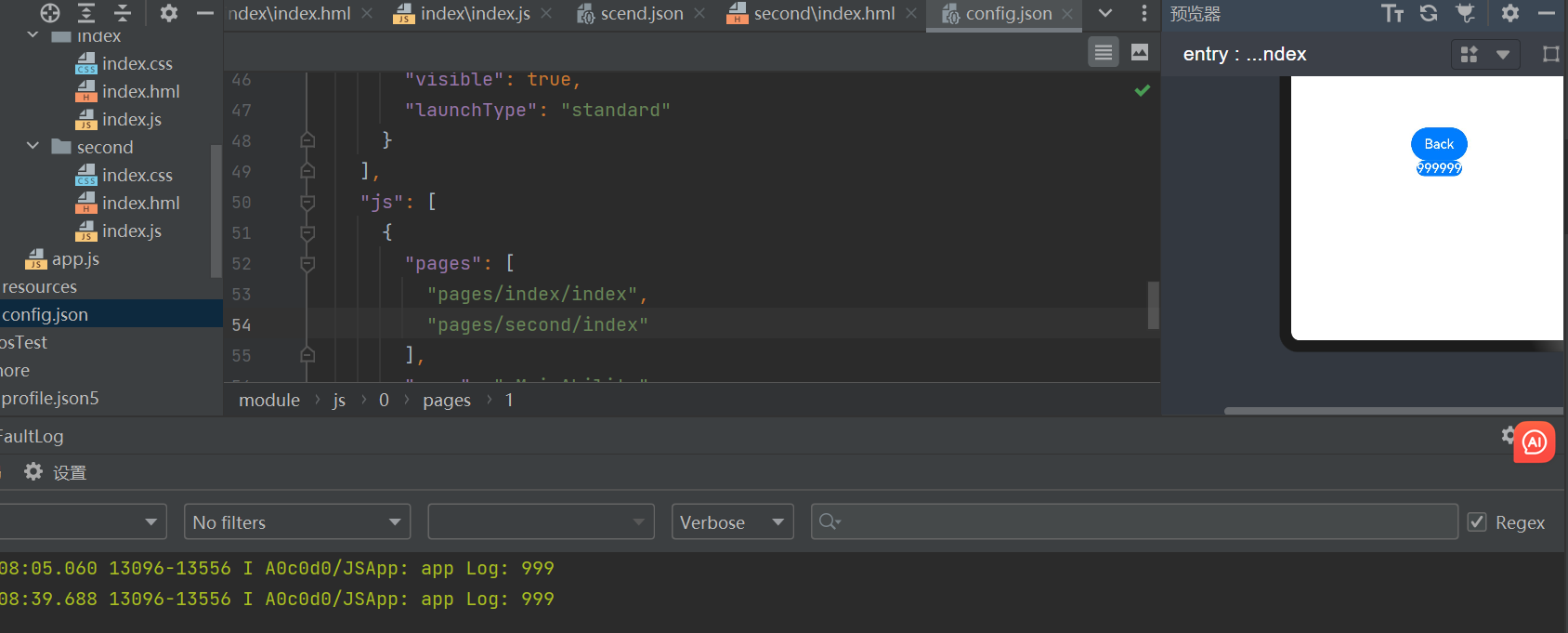Open index.css under second folder
Image resolution: width=1568 pixels, height=633 pixels.
point(137,175)
